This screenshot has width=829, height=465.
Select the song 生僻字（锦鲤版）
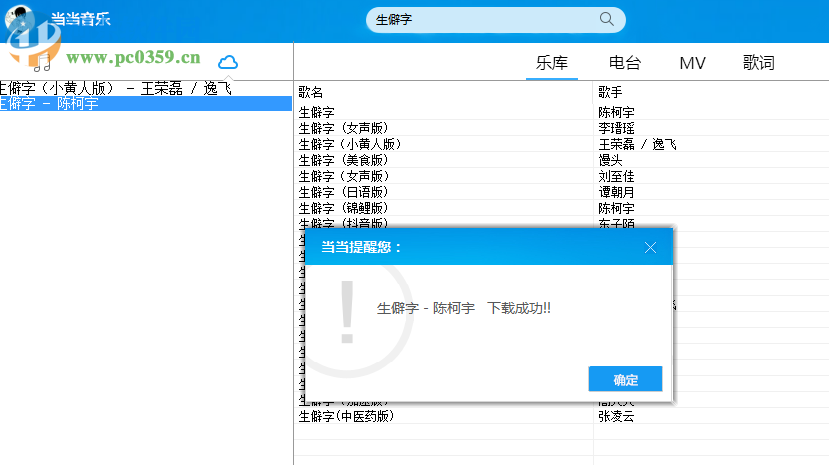click(x=344, y=208)
